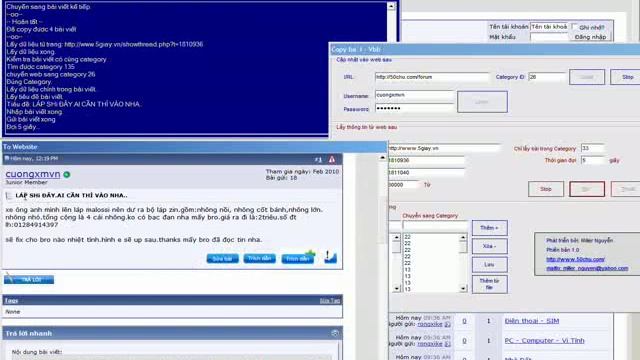This screenshot has width=640, height=360.
Task: Open the PC - Computer - Vi Tính forum link
Action: (544, 341)
